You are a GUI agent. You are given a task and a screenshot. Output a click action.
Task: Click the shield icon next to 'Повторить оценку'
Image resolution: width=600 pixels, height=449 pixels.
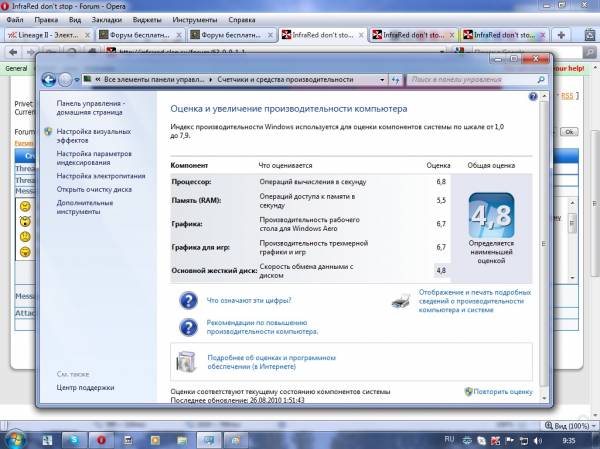[468, 392]
